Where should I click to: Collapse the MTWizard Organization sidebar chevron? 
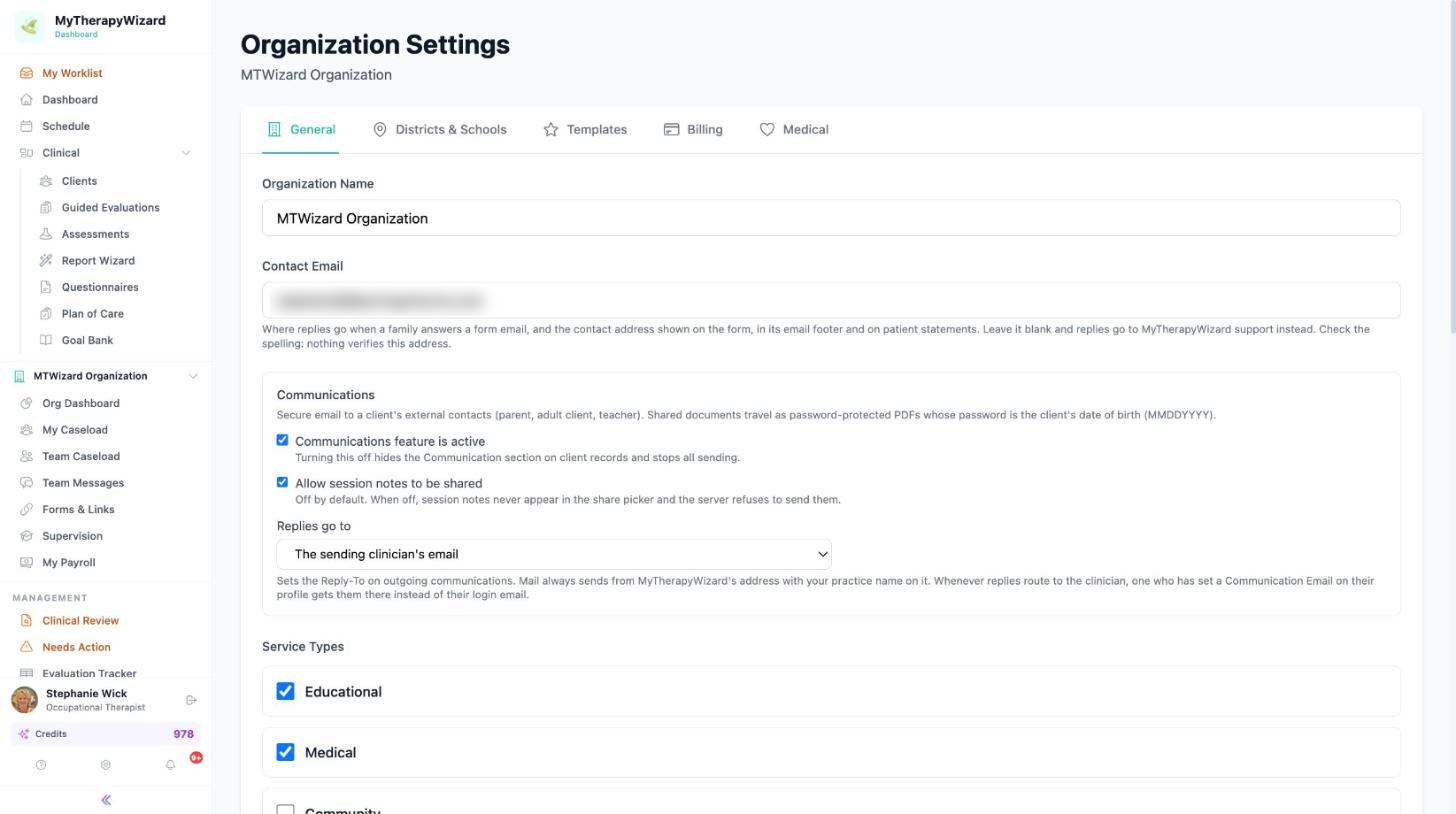pyautogui.click(x=193, y=376)
